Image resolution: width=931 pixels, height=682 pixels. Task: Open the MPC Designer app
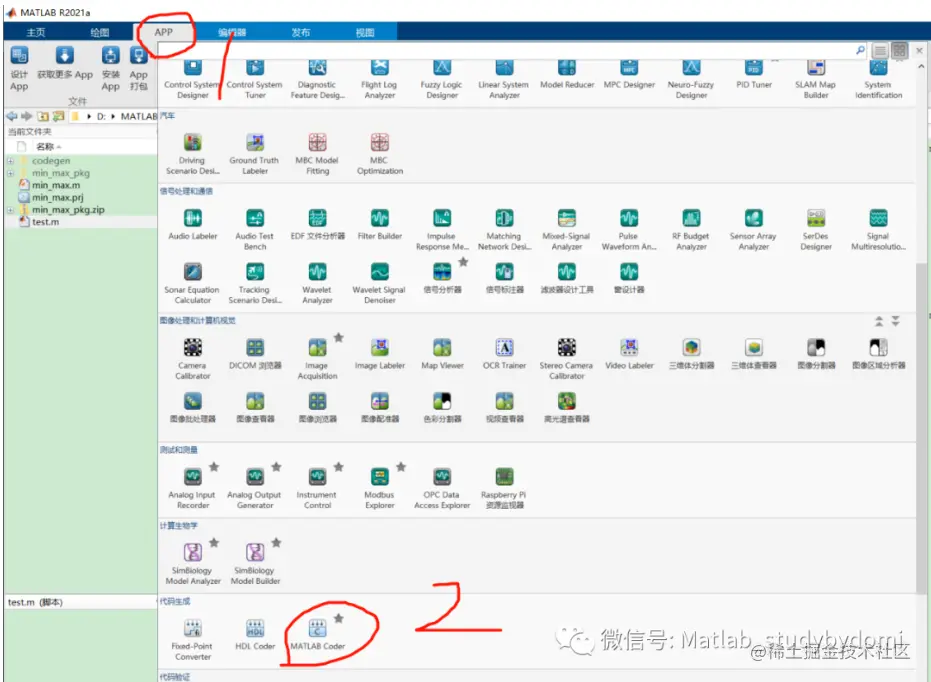click(629, 75)
